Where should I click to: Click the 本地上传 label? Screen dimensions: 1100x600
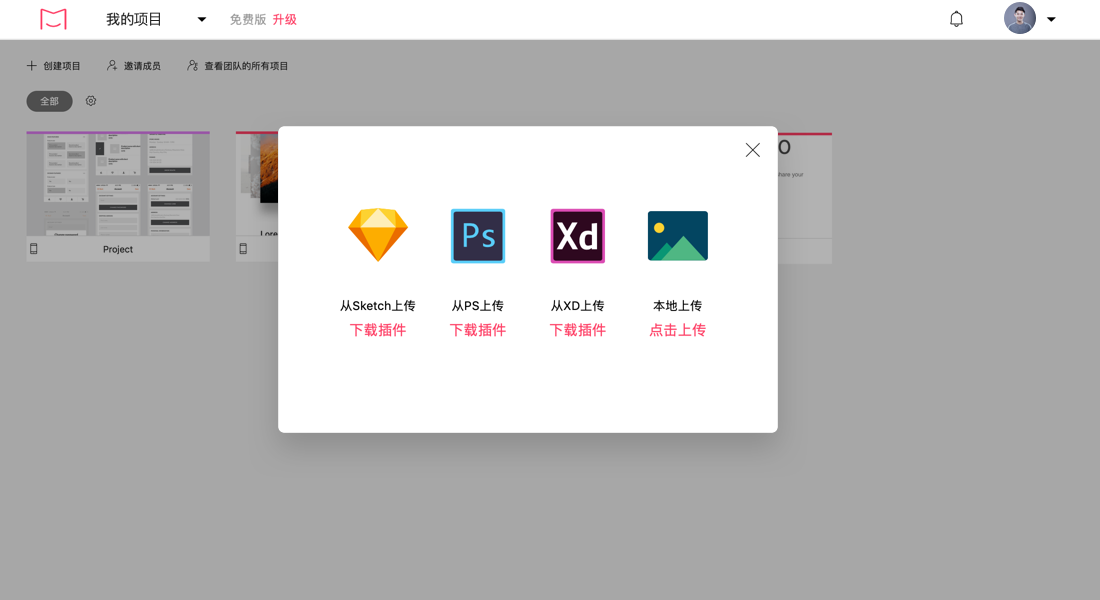tap(678, 306)
